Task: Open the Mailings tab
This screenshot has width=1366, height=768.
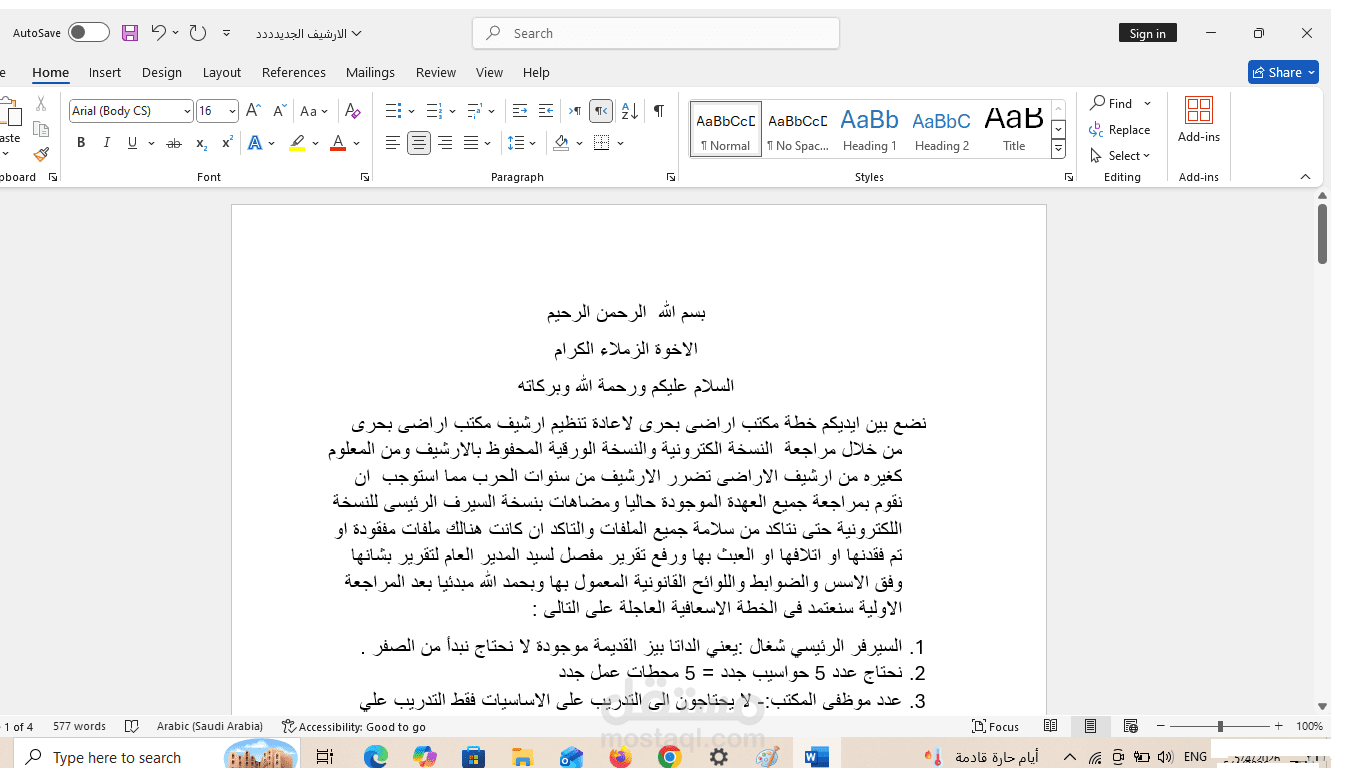Action: [x=370, y=73]
